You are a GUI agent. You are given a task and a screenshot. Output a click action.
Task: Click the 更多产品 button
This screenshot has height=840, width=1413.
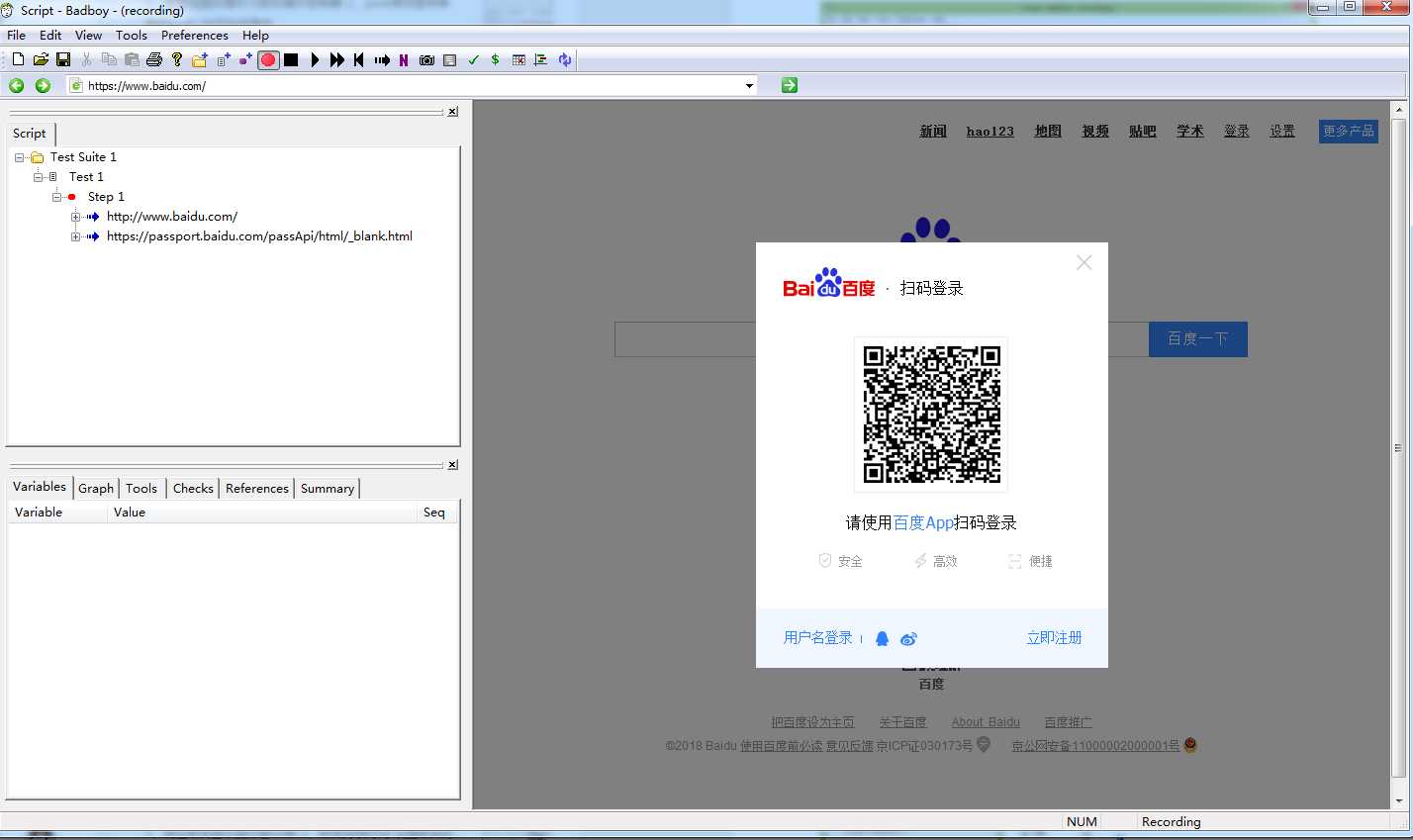coord(1349,131)
